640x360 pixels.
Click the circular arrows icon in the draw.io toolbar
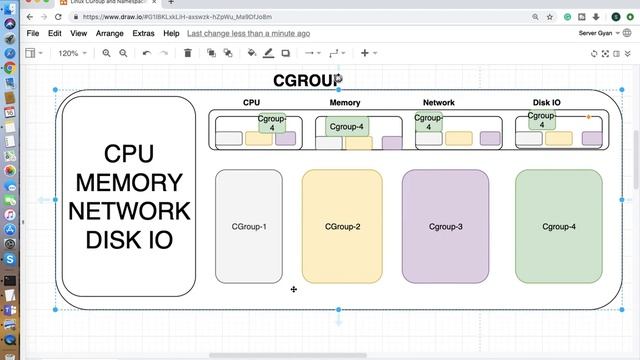594,53
